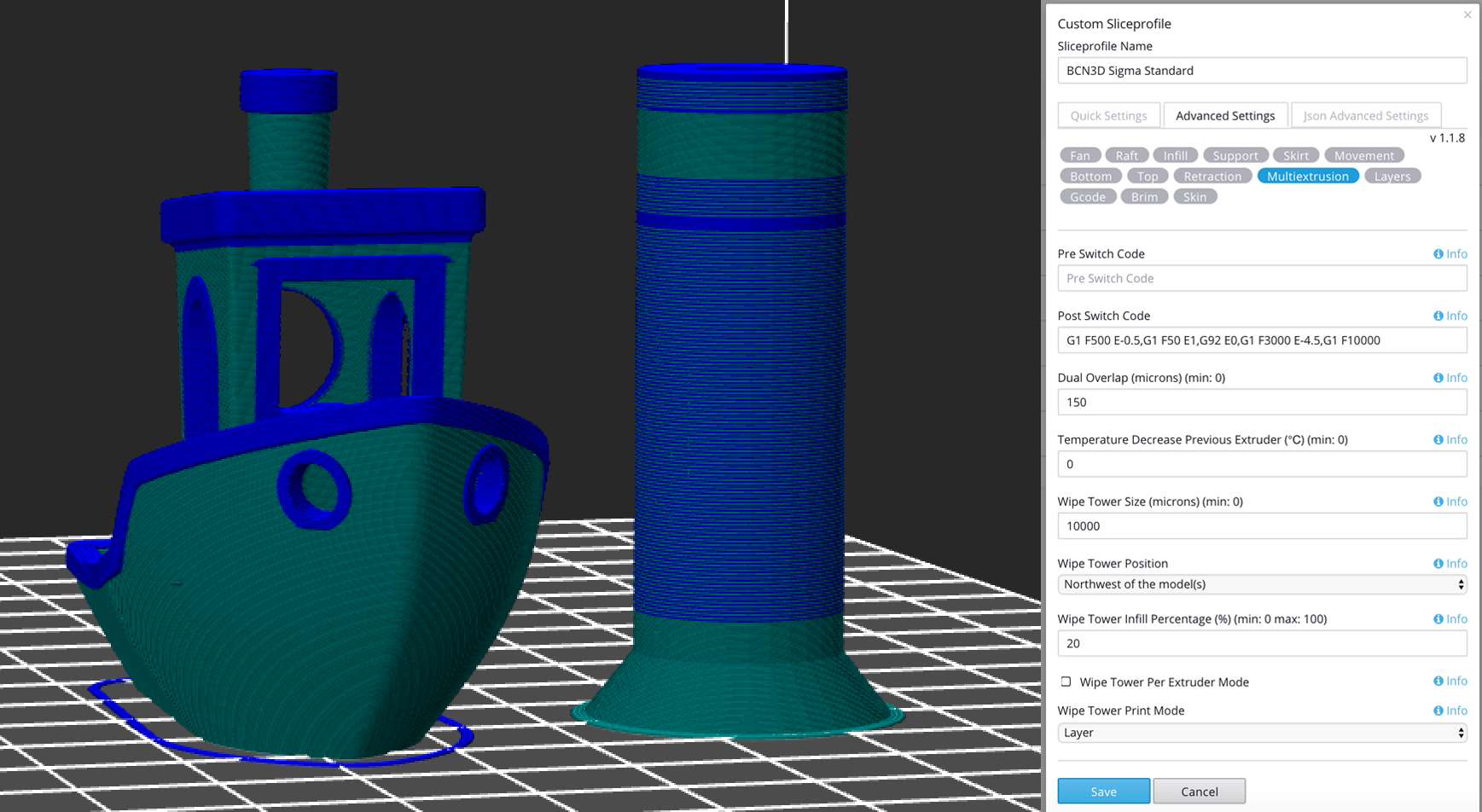Select the Retraction settings category

(1212, 176)
